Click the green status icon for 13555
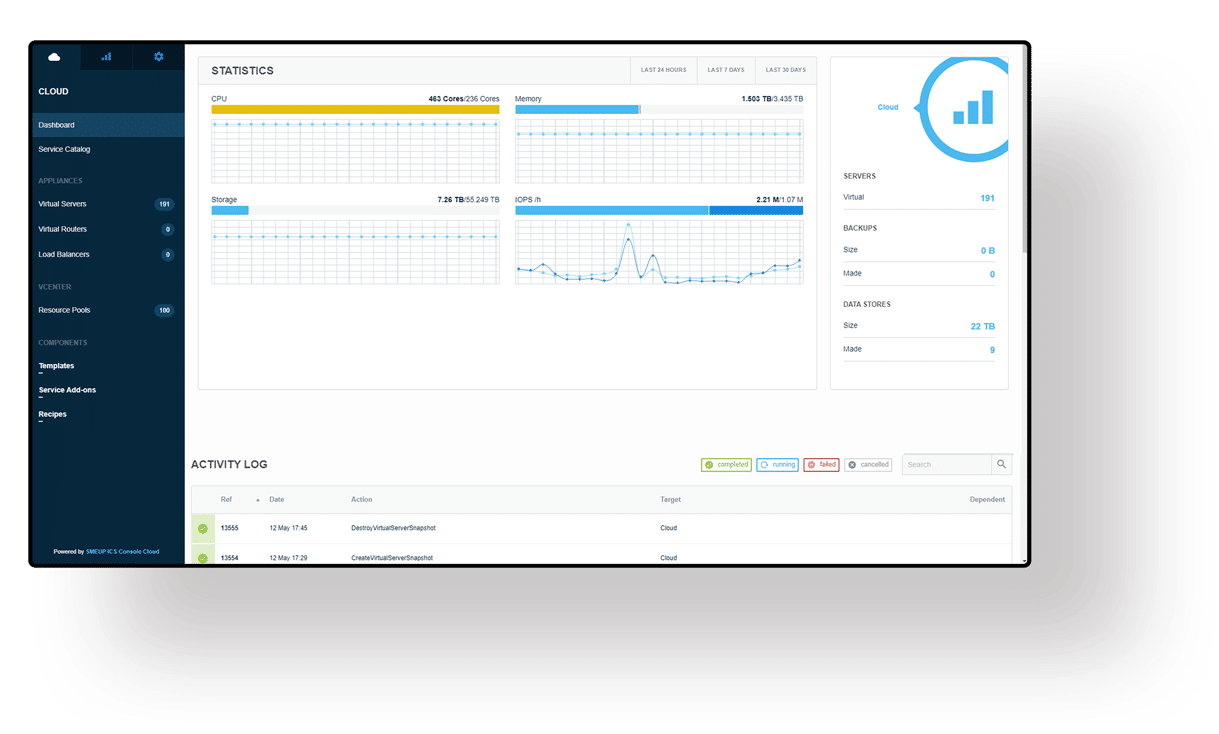 coord(203,528)
